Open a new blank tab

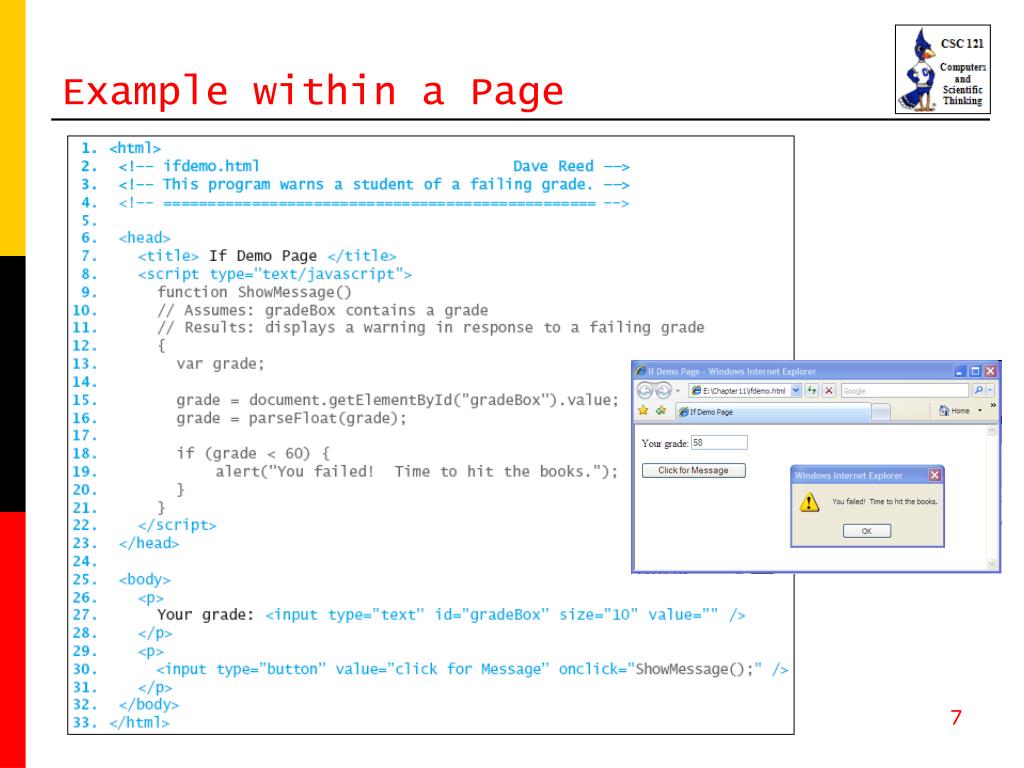881,412
